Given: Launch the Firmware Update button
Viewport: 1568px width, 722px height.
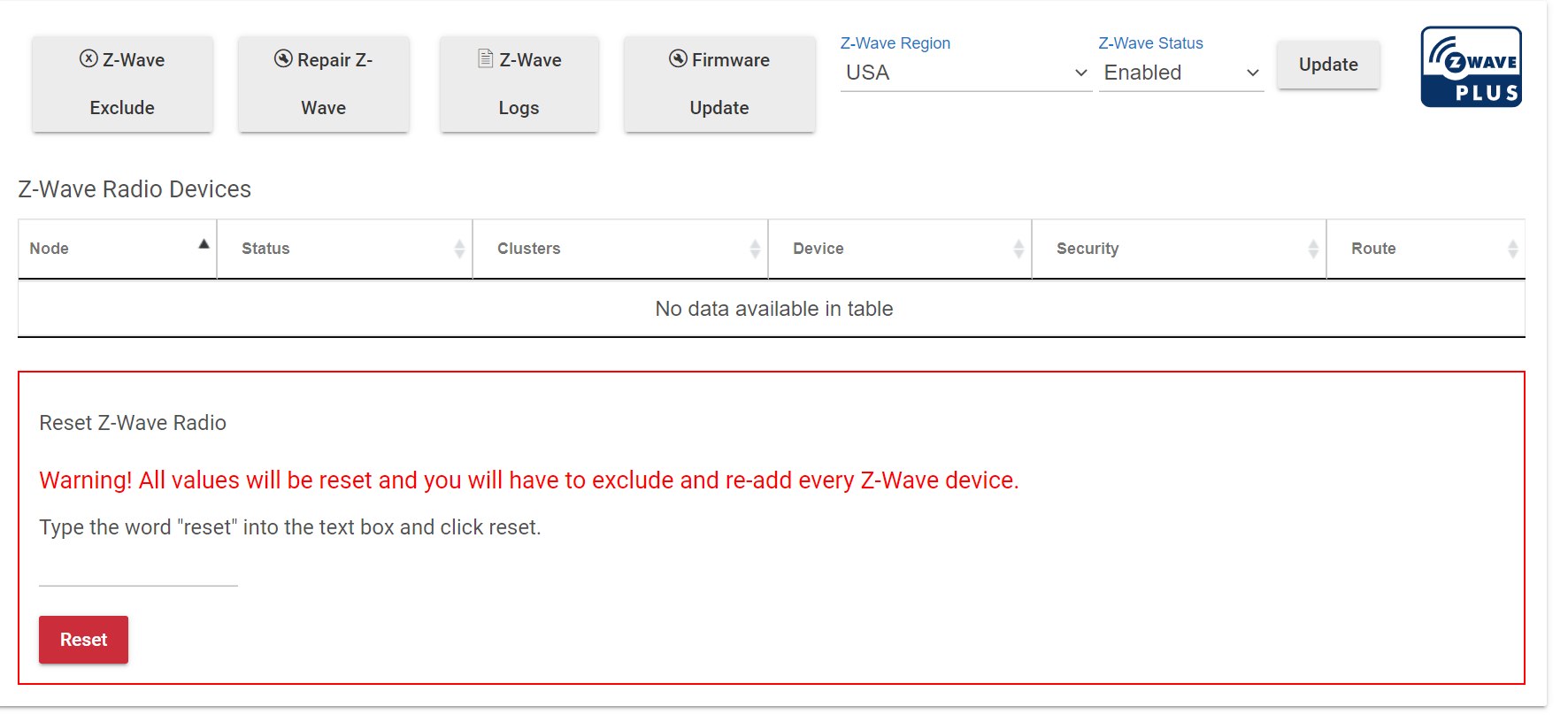Looking at the screenshot, I should (x=719, y=84).
